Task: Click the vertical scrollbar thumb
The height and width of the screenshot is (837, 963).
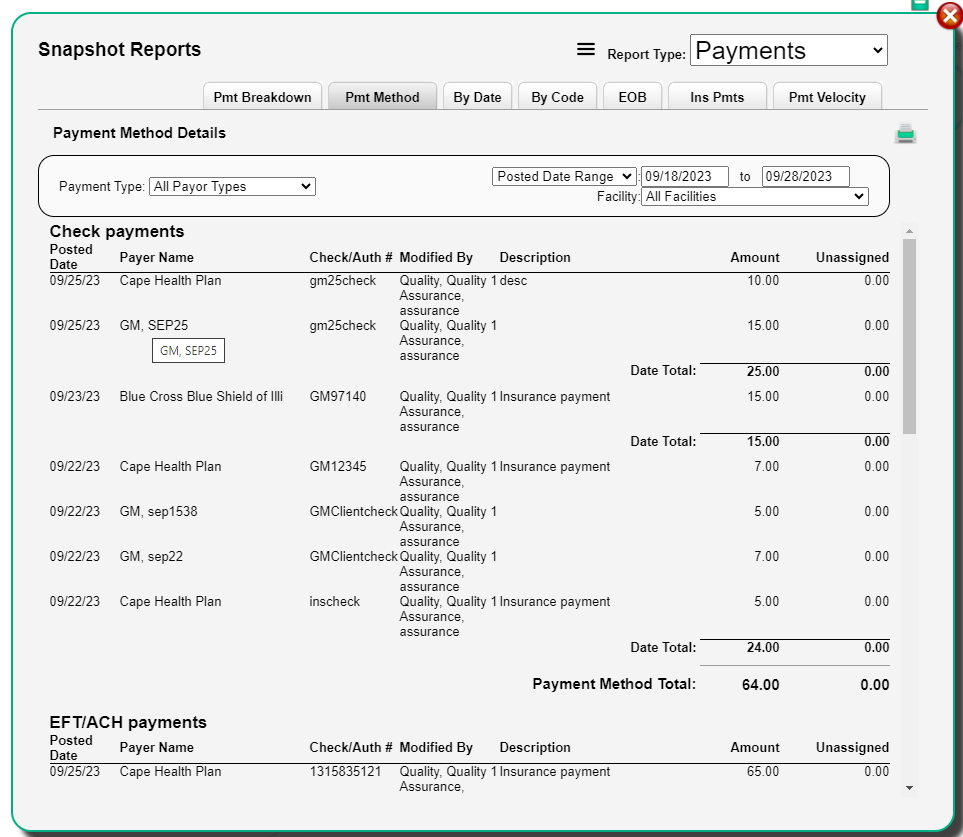Action: [x=909, y=337]
